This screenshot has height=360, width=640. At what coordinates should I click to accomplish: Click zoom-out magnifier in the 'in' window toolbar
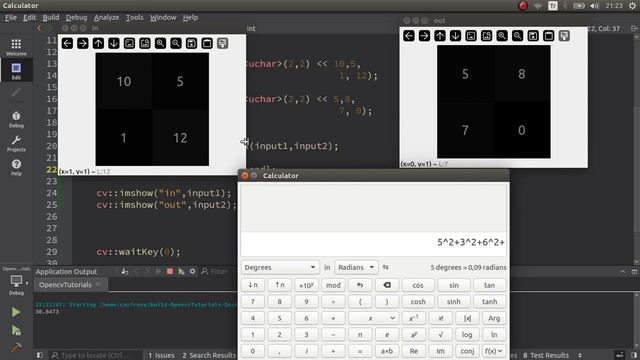pos(176,43)
